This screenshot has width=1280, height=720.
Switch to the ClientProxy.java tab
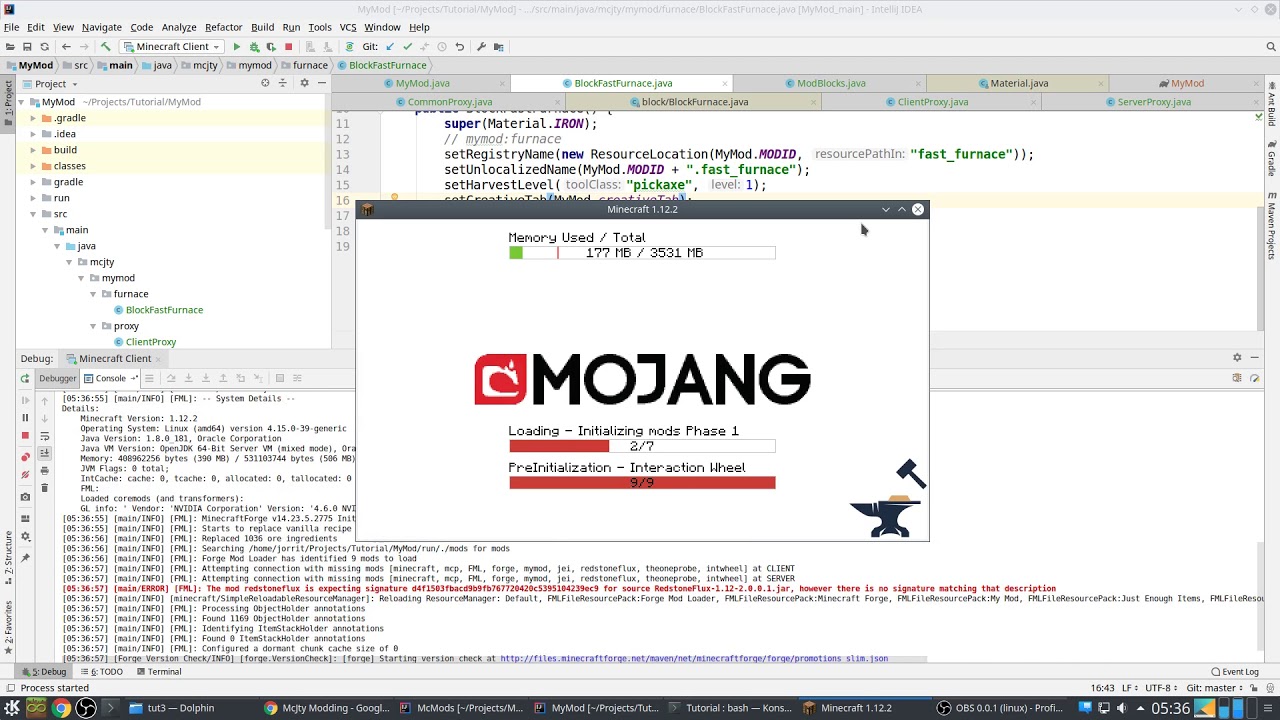pos(933,102)
